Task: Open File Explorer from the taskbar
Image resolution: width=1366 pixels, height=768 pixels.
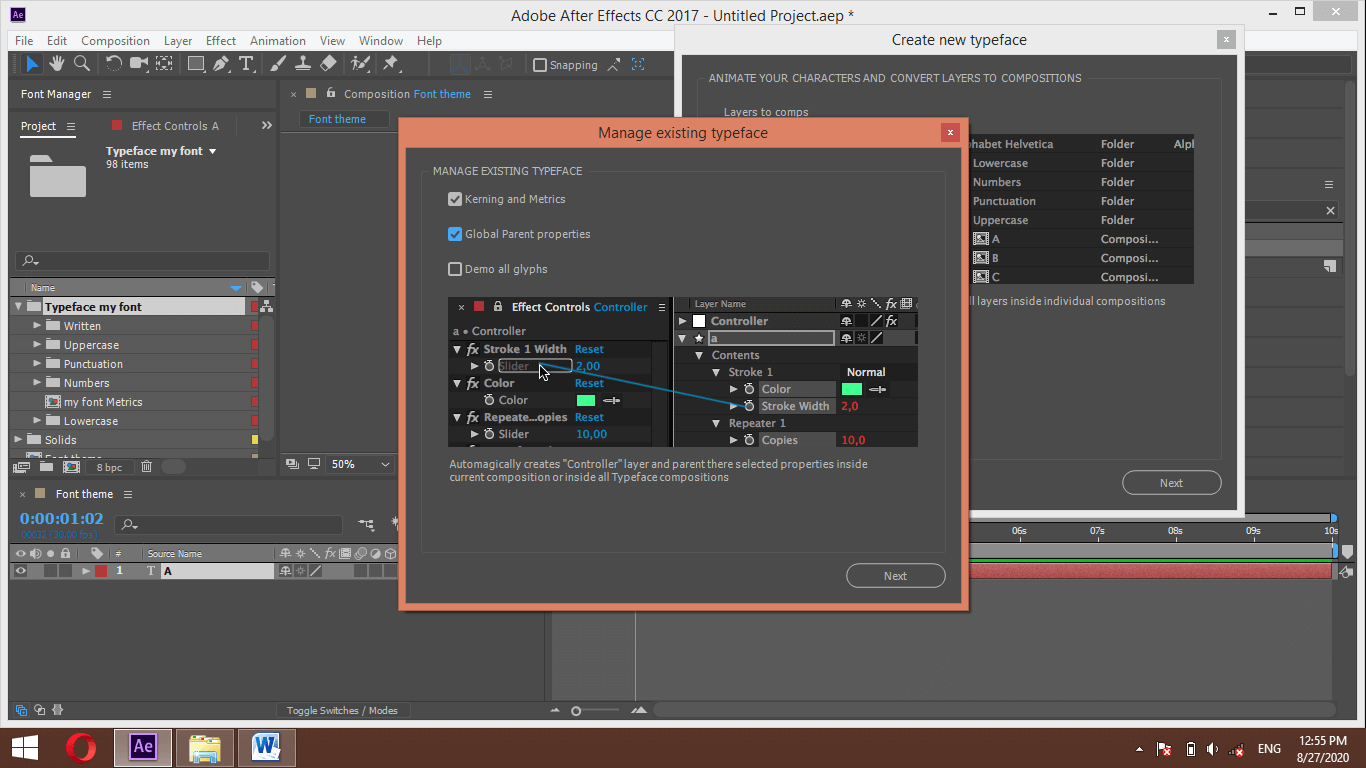Action: [x=205, y=747]
